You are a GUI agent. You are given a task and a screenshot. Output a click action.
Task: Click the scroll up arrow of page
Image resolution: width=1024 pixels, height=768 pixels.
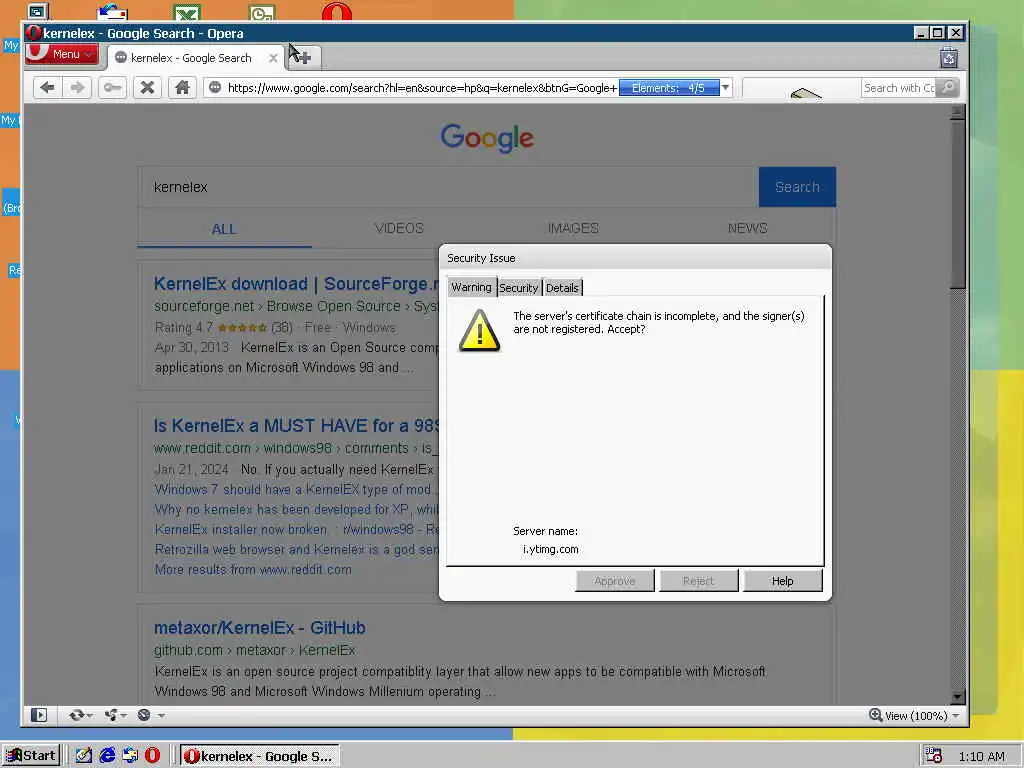957,113
